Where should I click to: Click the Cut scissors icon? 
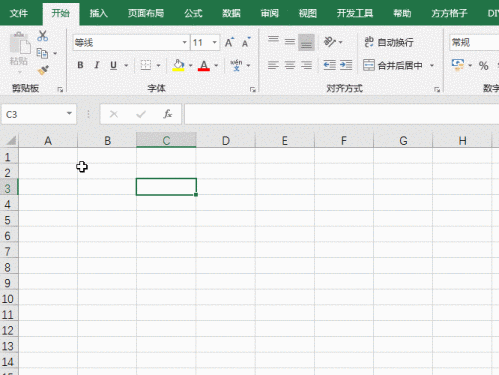(x=42, y=36)
